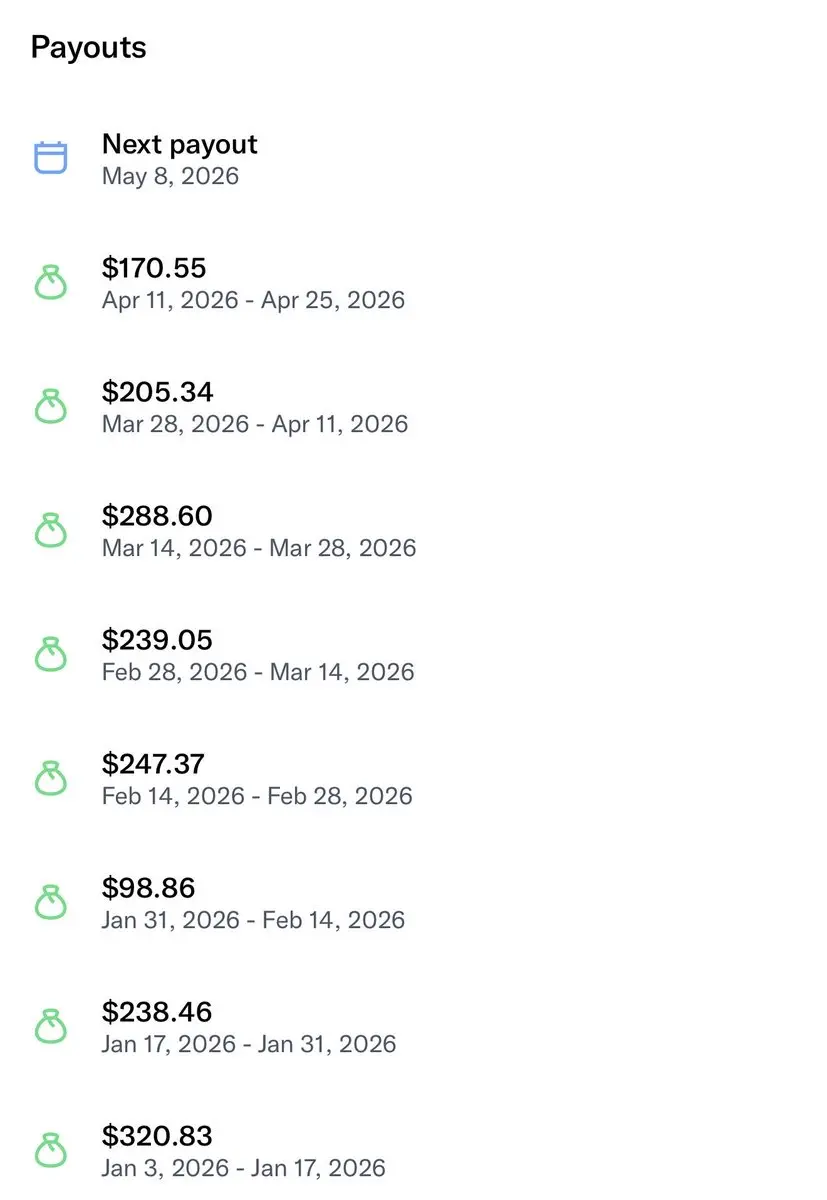Select the $239.05 payout entry
This screenshot has height=1200, width=827.
click(x=158, y=640)
